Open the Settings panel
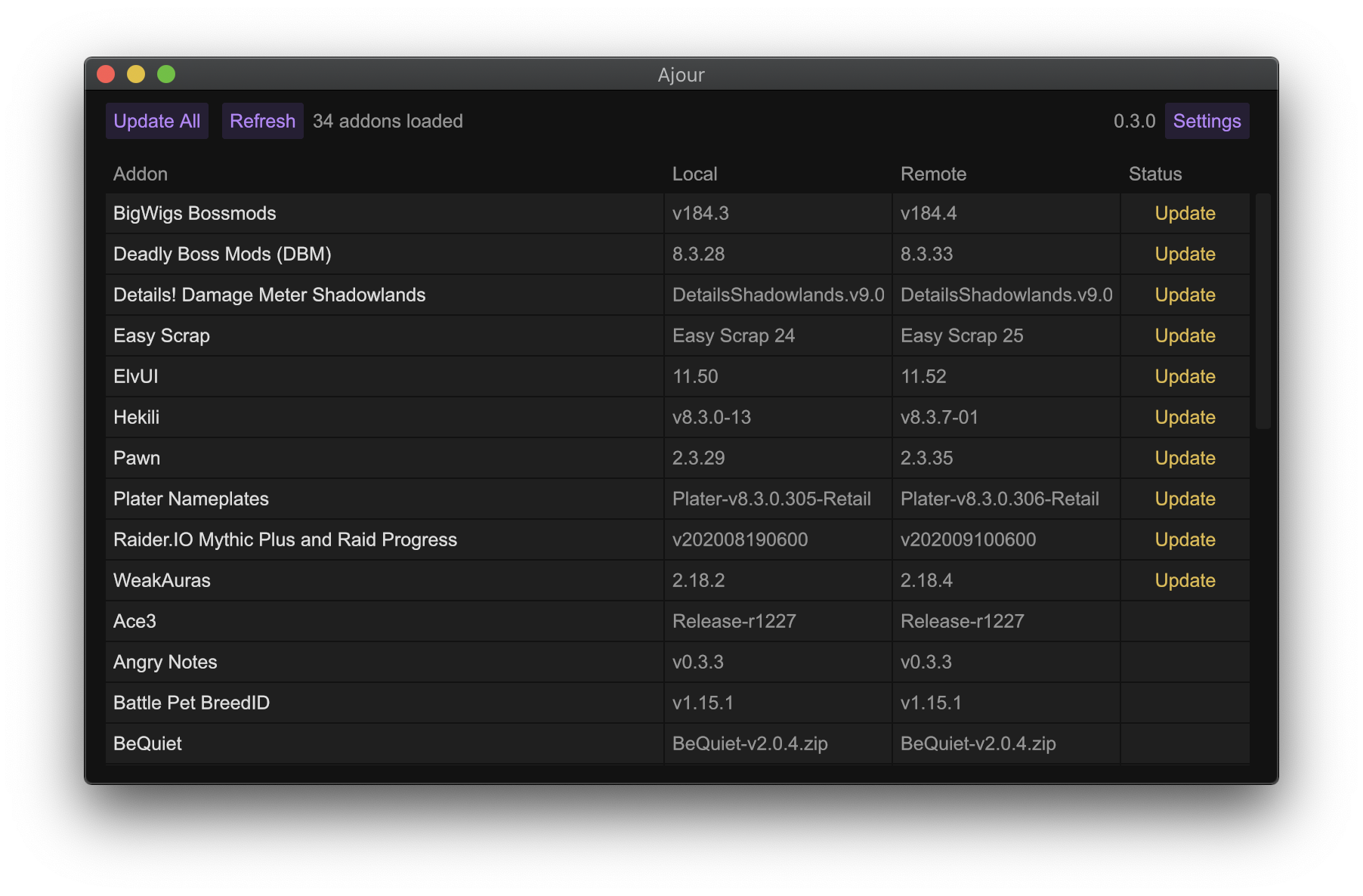Viewport: 1363px width, 896px height. [1207, 121]
